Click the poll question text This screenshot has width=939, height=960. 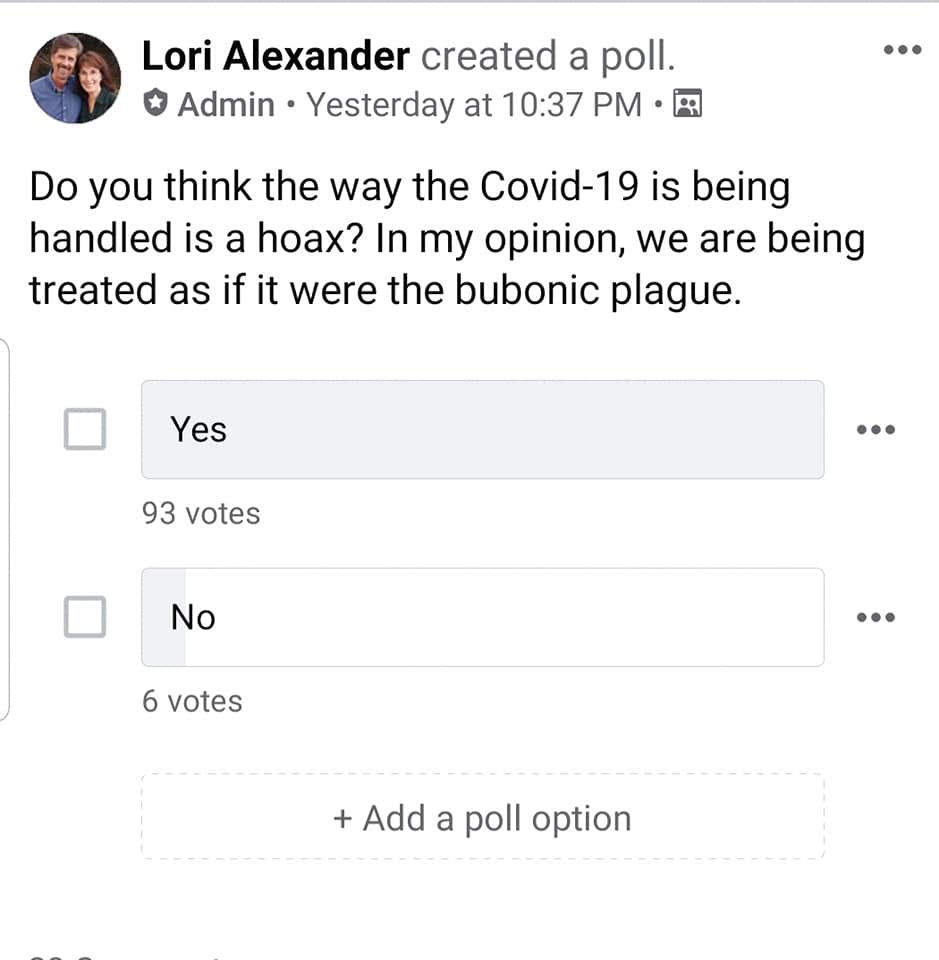[447, 238]
